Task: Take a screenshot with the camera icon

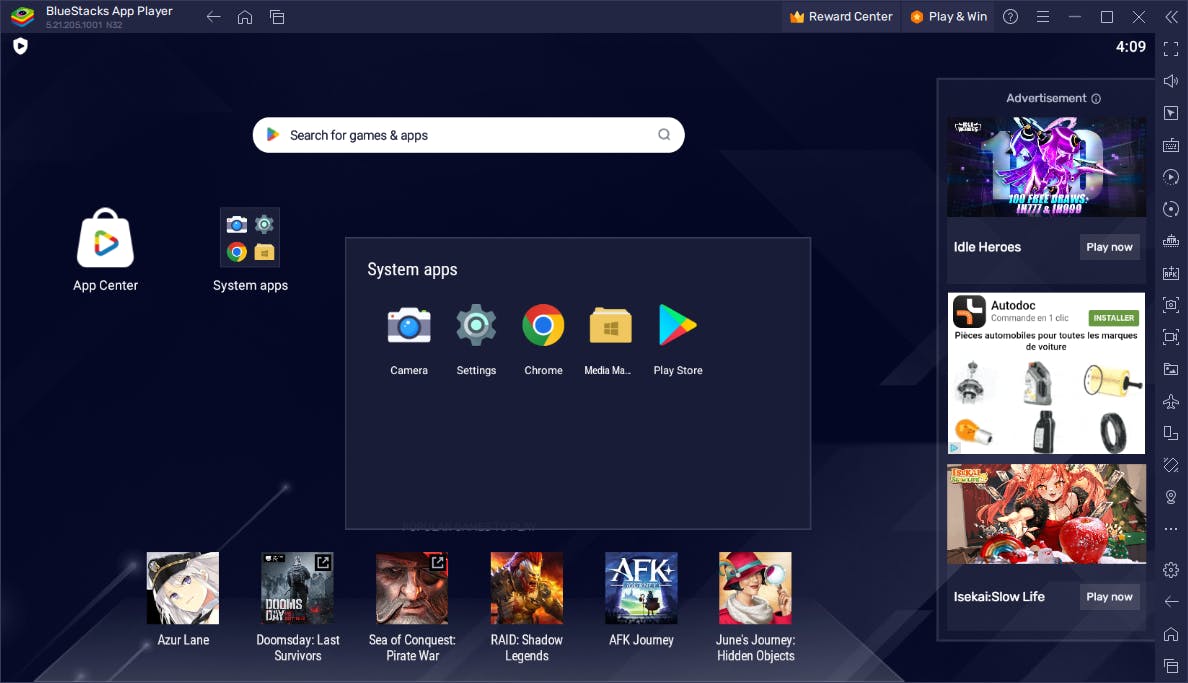Action: tap(1171, 305)
